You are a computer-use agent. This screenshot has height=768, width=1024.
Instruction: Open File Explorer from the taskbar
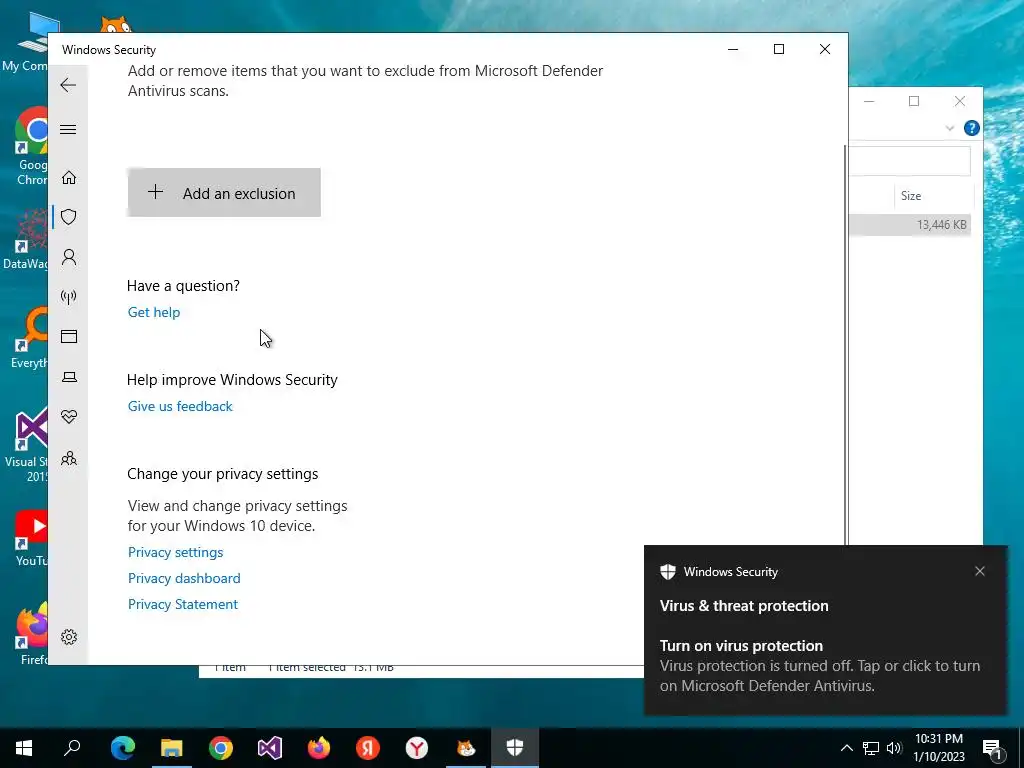tap(172, 748)
